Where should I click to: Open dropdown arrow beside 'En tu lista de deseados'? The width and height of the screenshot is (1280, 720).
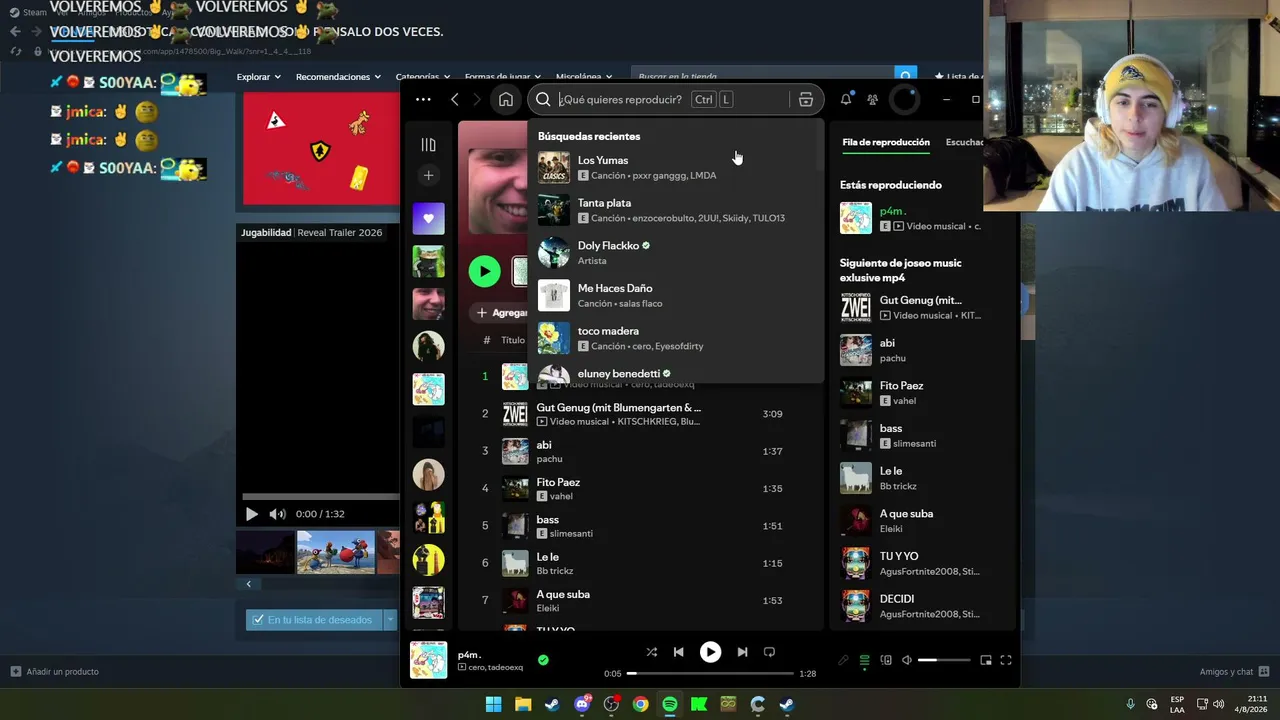pyautogui.click(x=390, y=620)
